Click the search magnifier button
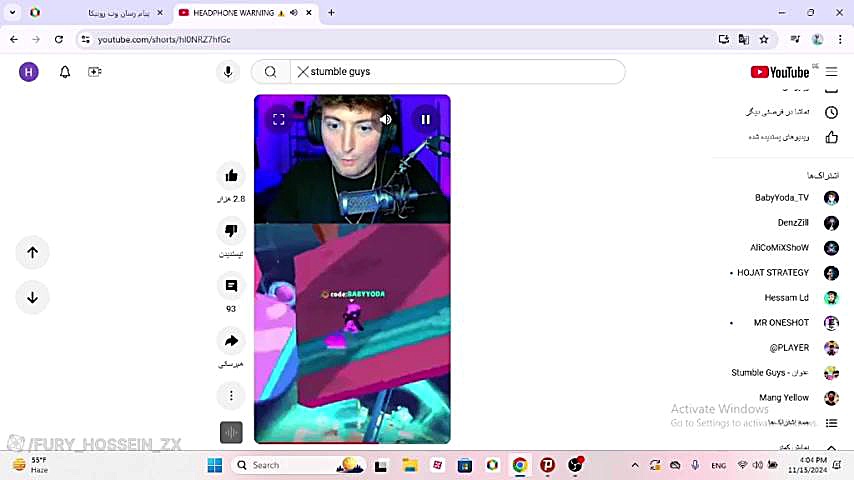Viewport: 854px width, 480px height. 270,71
